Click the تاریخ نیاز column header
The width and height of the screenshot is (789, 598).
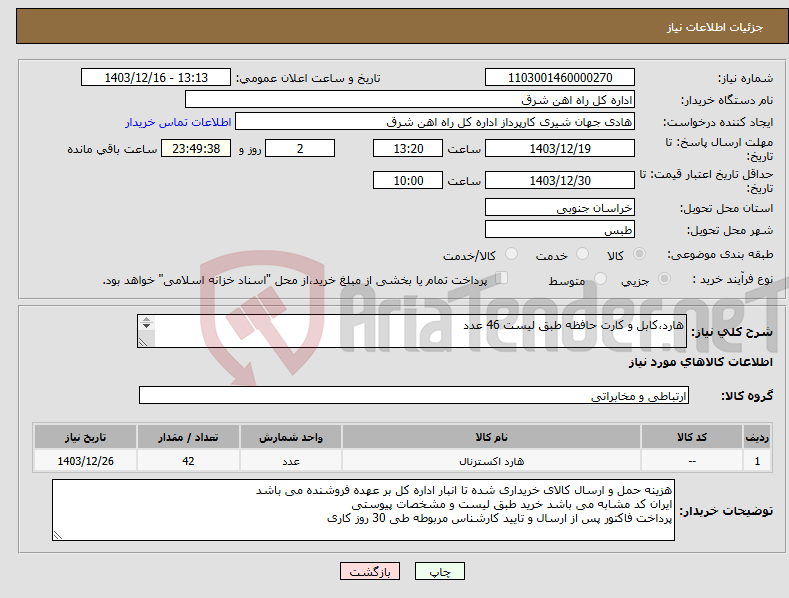[86, 437]
